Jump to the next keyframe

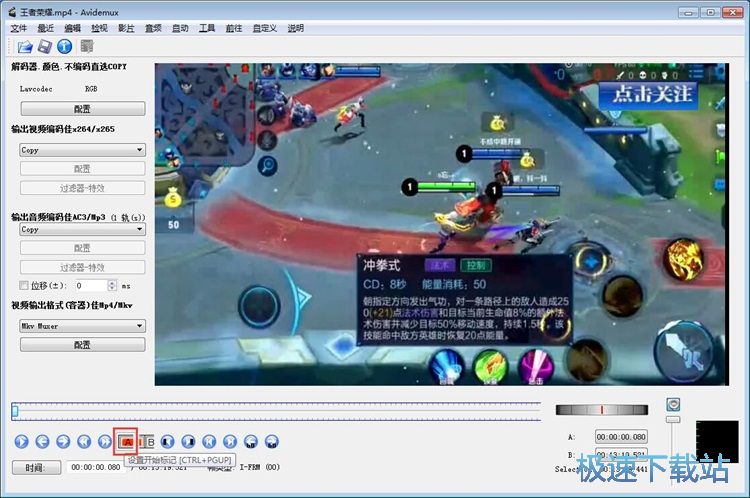tap(106, 441)
